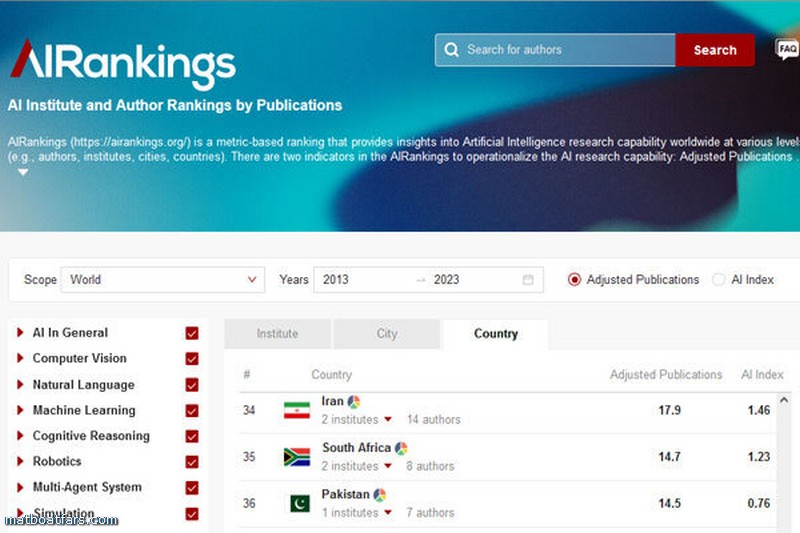
Task: Uncheck the Cognitive Reasoning checkbox
Action: tap(192, 436)
